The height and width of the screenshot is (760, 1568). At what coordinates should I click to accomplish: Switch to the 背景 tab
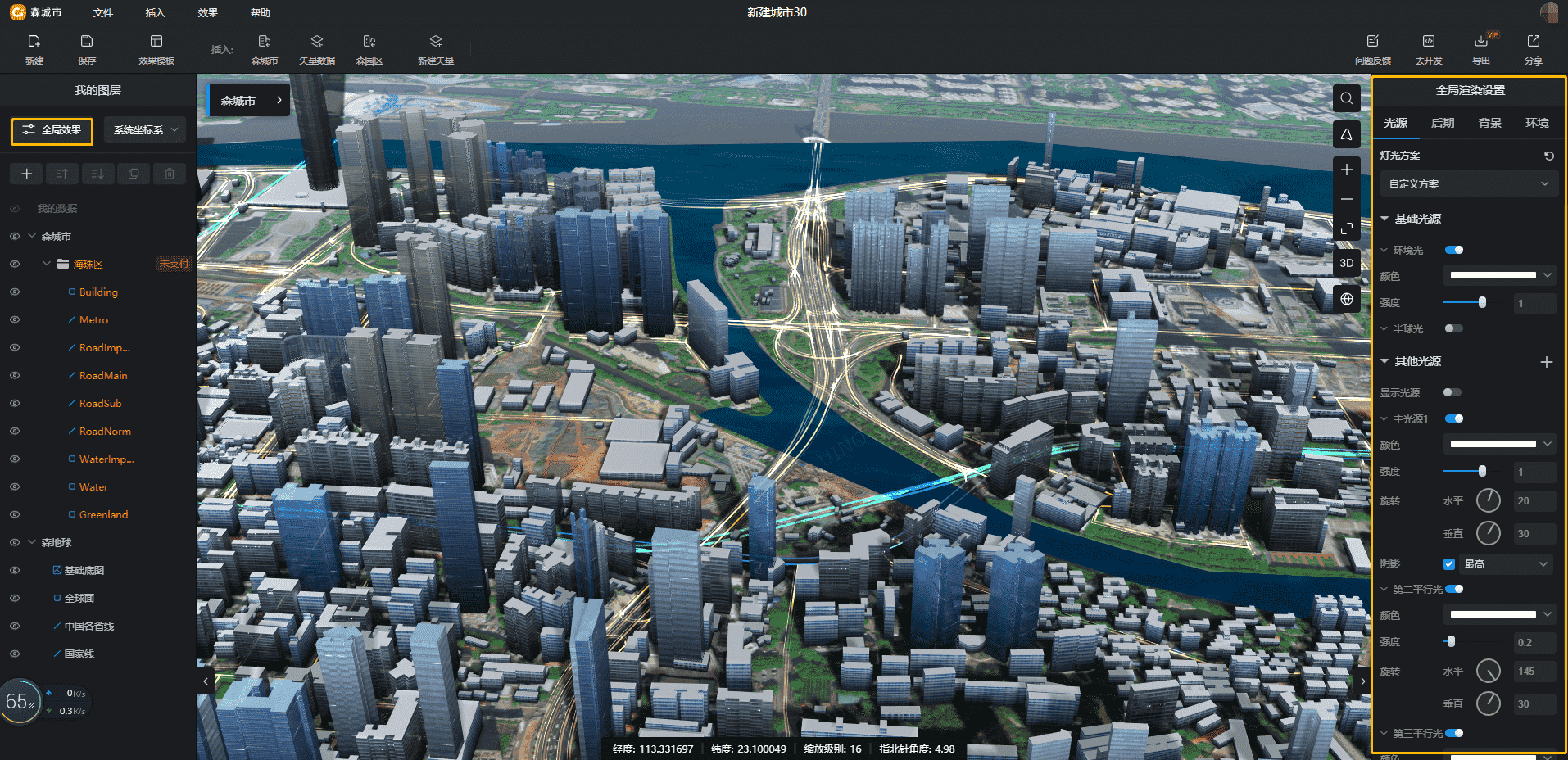(x=1490, y=123)
